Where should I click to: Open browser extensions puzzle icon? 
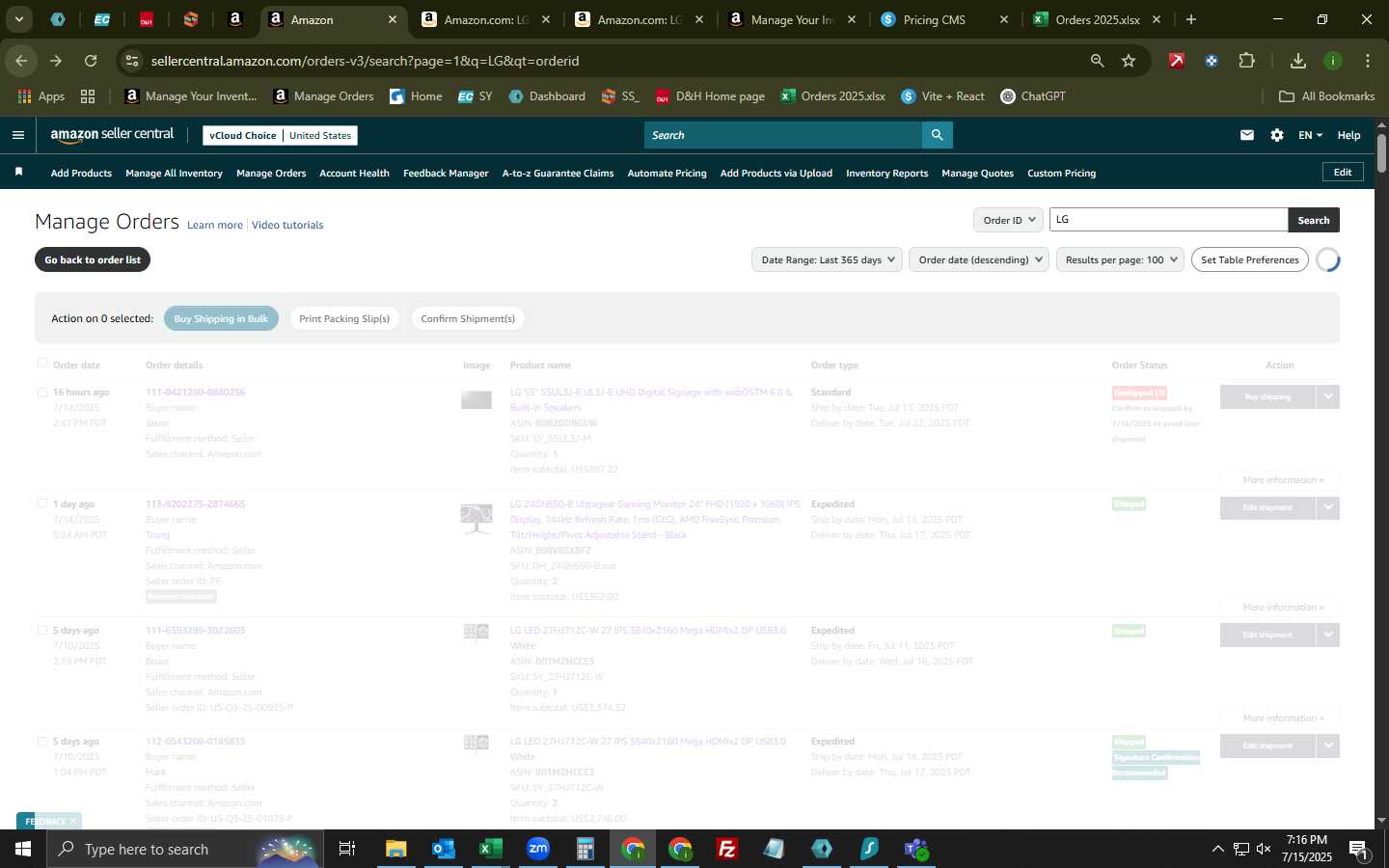click(x=1246, y=61)
